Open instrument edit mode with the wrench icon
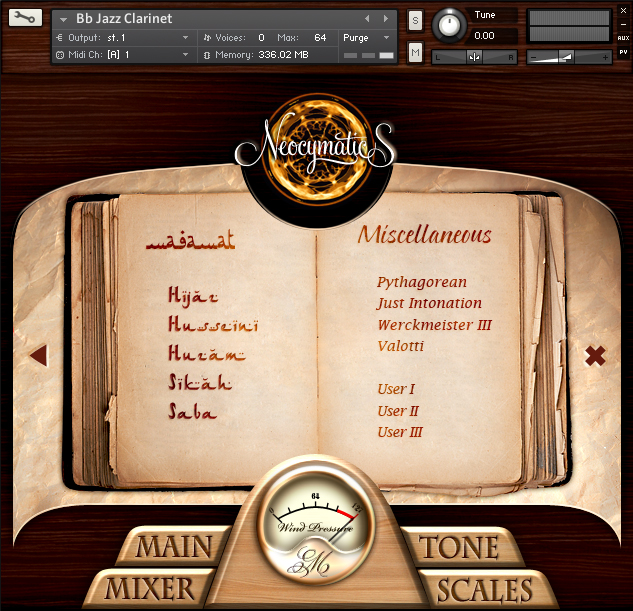The image size is (633, 611). tap(25, 18)
